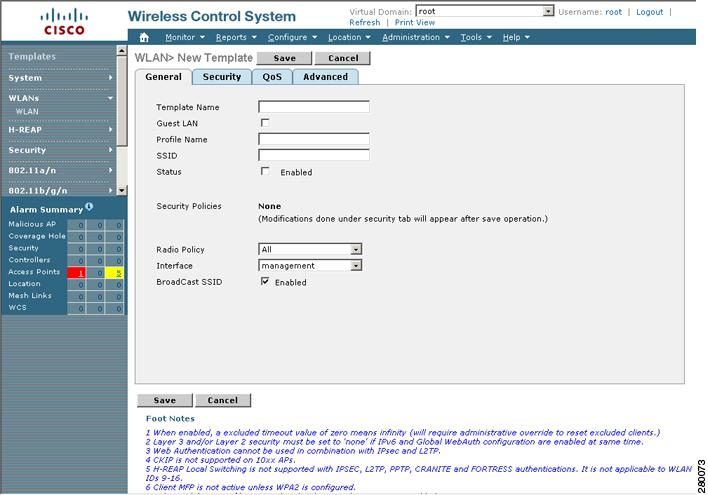708x495 pixels.
Task: Click the root username link
Action: pos(613,12)
